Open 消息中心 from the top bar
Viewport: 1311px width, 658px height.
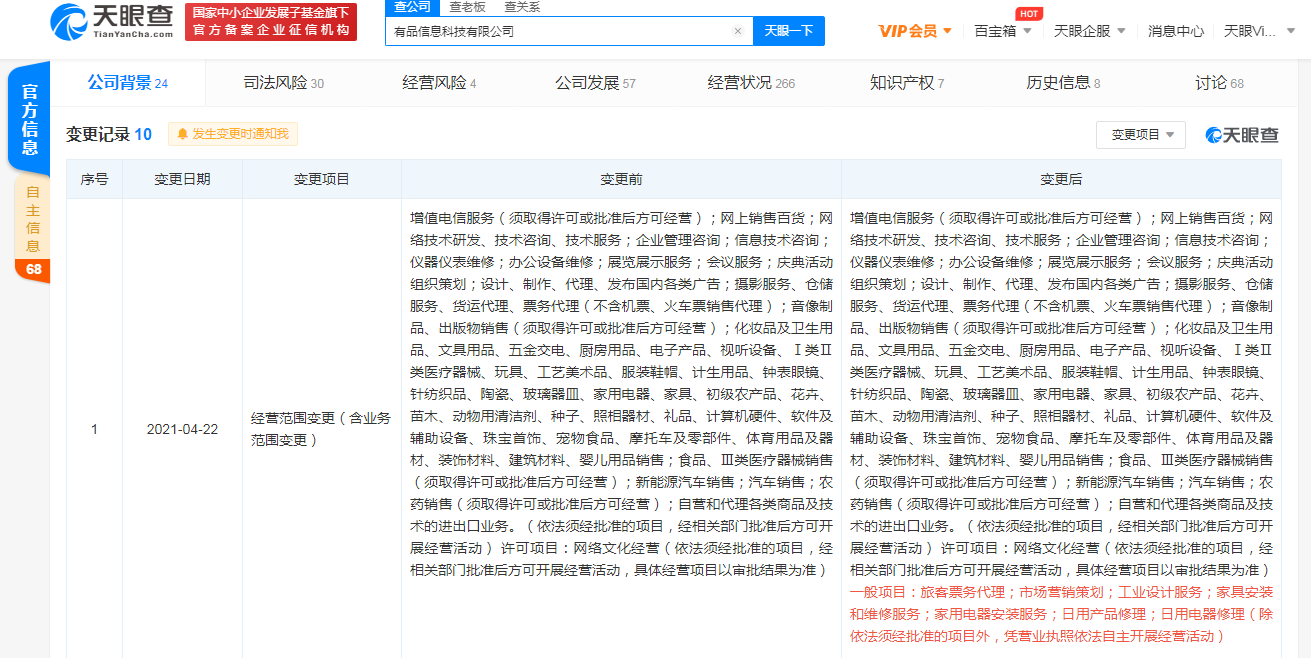click(x=1175, y=30)
